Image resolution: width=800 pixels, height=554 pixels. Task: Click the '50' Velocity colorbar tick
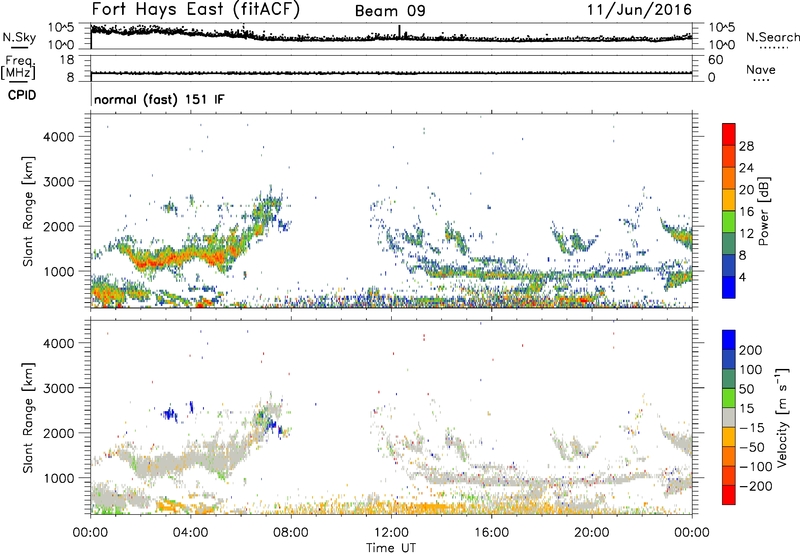746,389
